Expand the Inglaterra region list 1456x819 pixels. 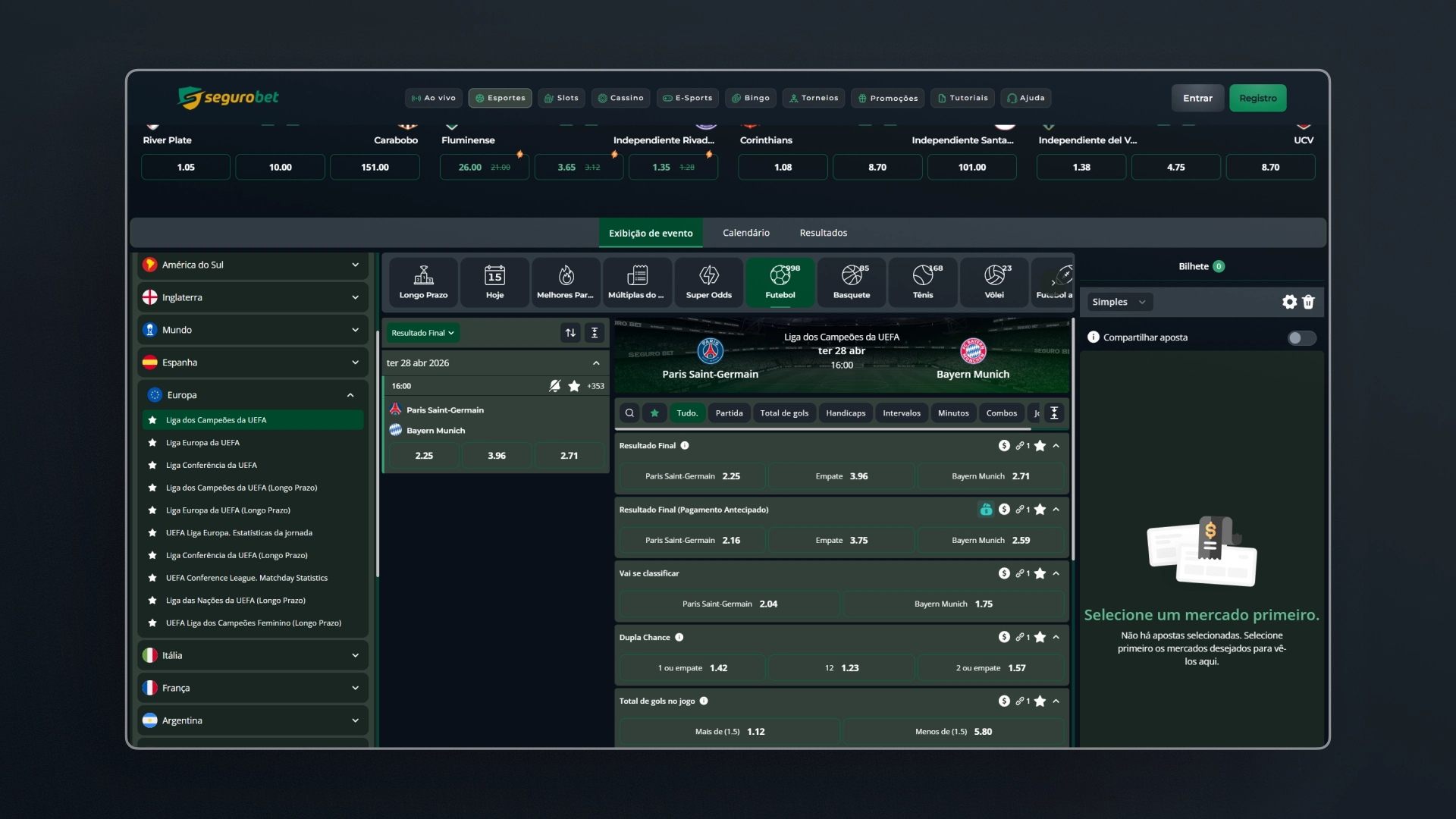pos(253,297)
